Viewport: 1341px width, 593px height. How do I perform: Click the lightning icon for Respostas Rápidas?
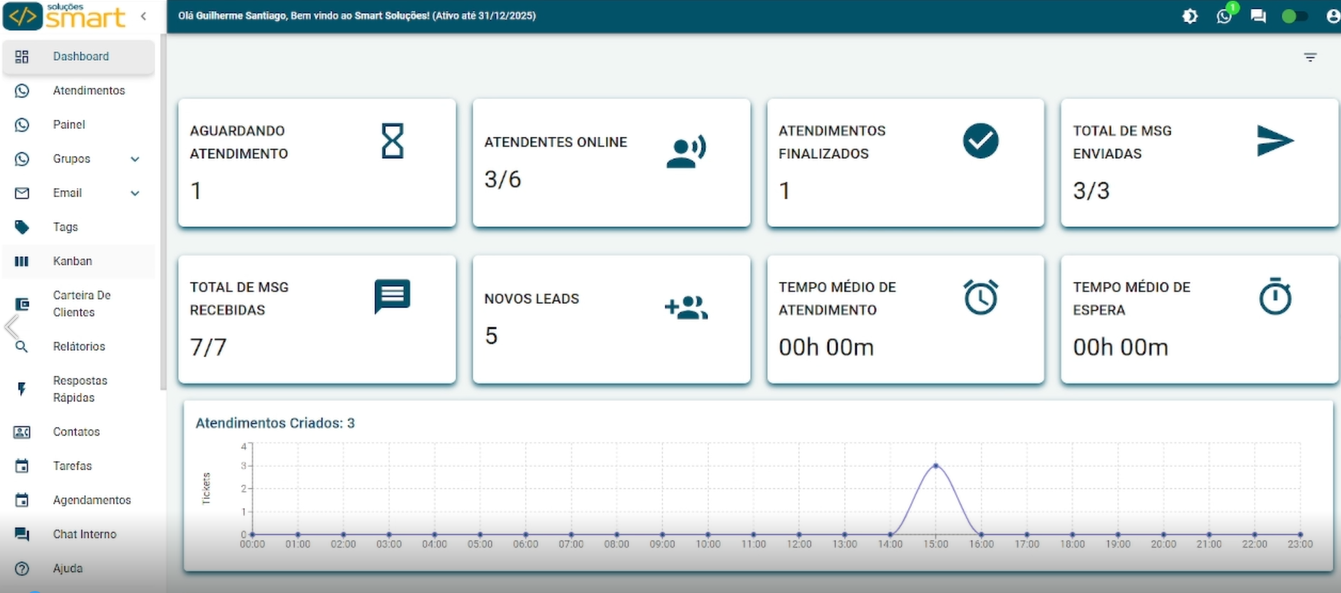(x=22, y=389)
